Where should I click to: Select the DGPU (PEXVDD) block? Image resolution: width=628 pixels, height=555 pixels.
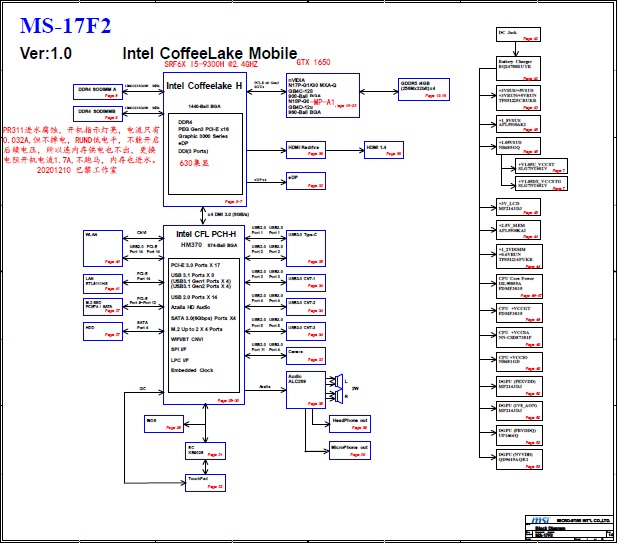click(519, 387)
